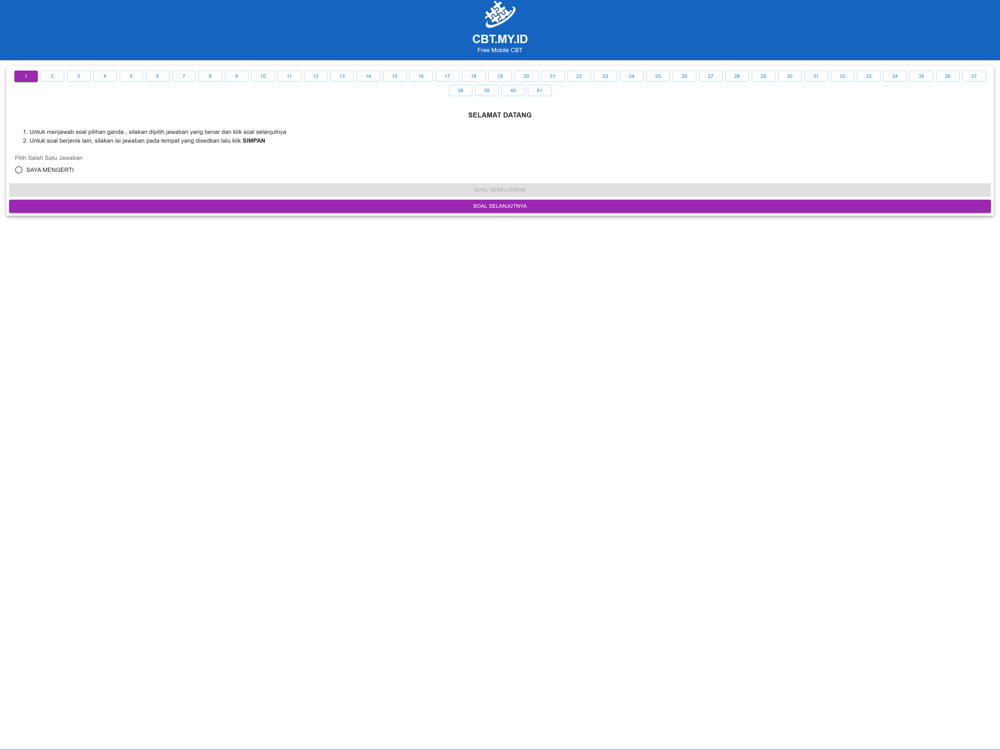1000x750 pixels.
Task: Go to question number 32
Action: point(842,76)
